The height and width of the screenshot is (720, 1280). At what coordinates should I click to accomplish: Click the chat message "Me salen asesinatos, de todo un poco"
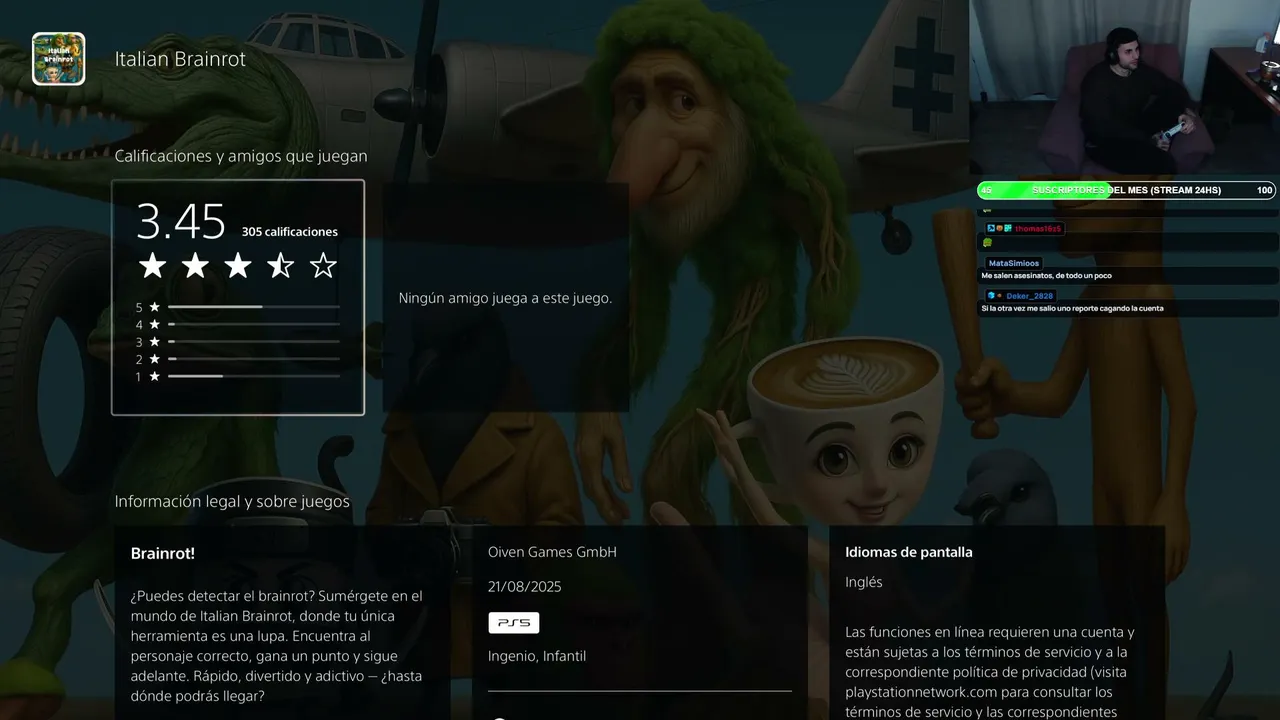1046,275
